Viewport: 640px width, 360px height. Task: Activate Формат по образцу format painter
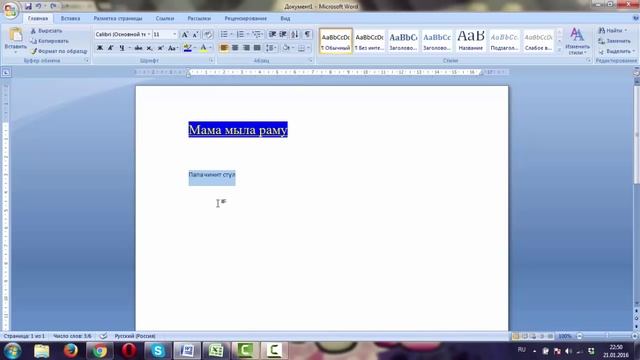point(59,51)
